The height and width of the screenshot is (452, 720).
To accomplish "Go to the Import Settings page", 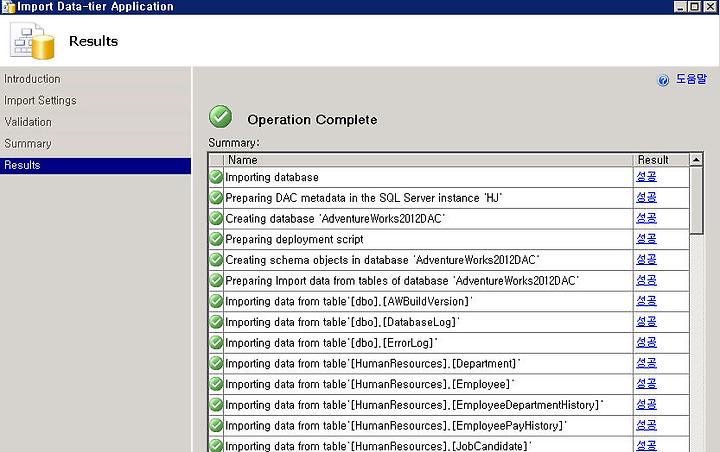I will pos(40,101).
